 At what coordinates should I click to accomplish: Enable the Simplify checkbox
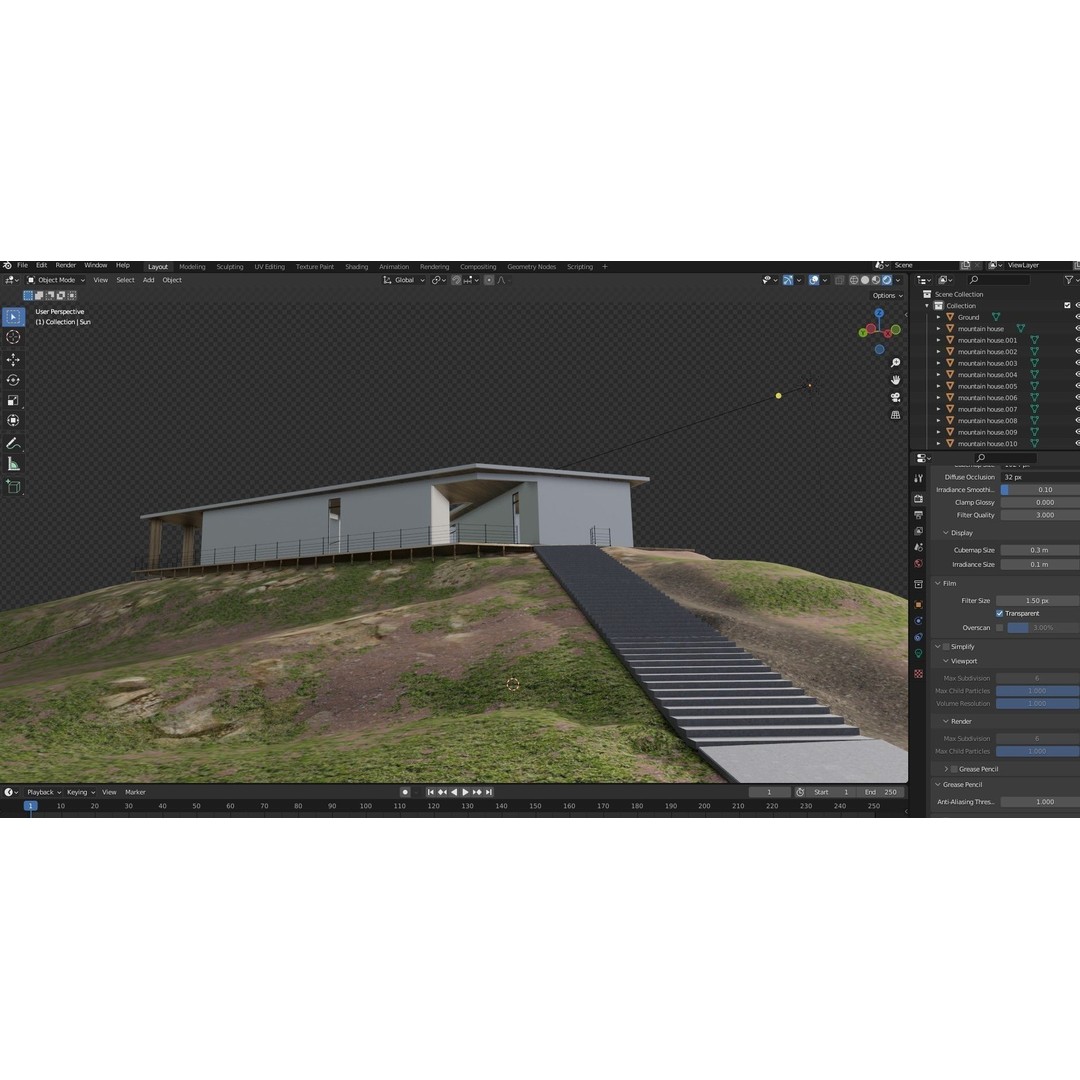(x=946, y=647)
